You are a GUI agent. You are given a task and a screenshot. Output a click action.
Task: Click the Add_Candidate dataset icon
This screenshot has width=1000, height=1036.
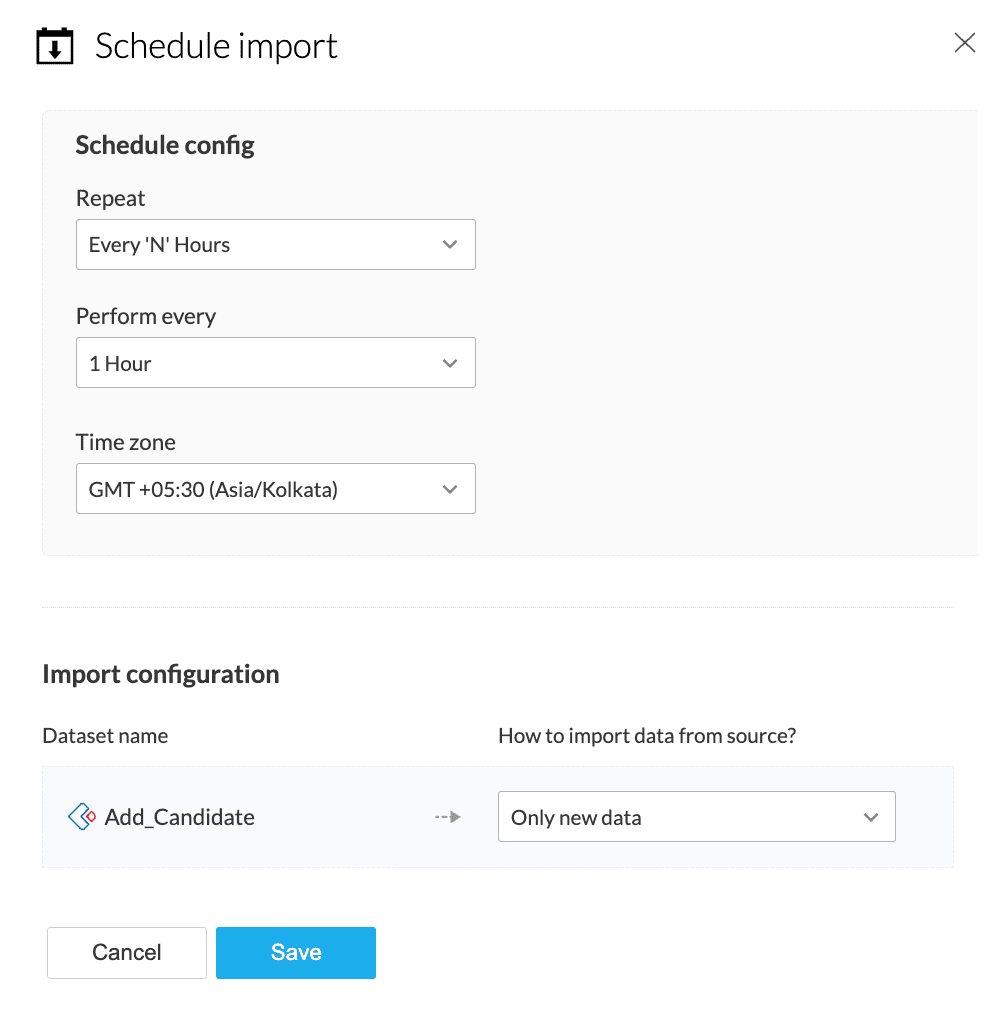coord(81,817)
